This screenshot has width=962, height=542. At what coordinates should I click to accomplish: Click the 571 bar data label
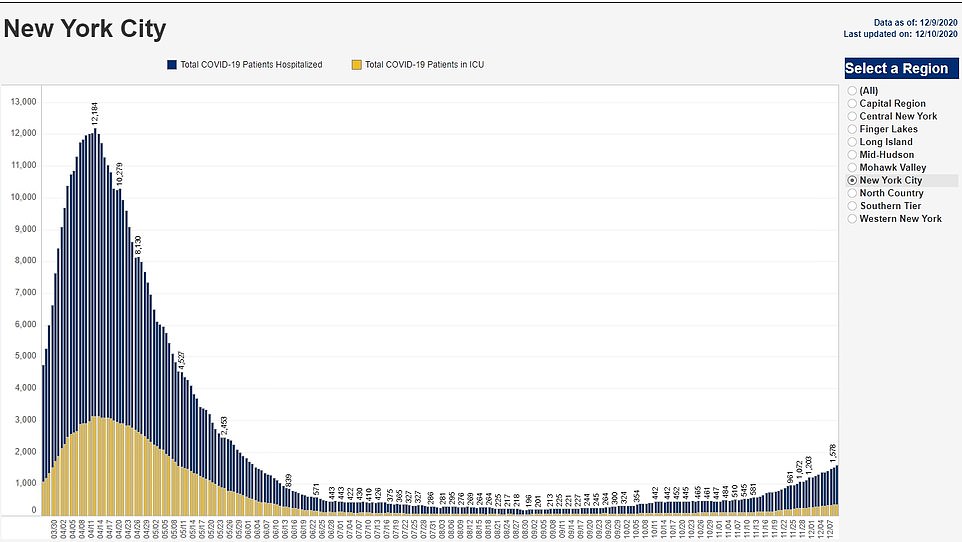coord(316,490)
